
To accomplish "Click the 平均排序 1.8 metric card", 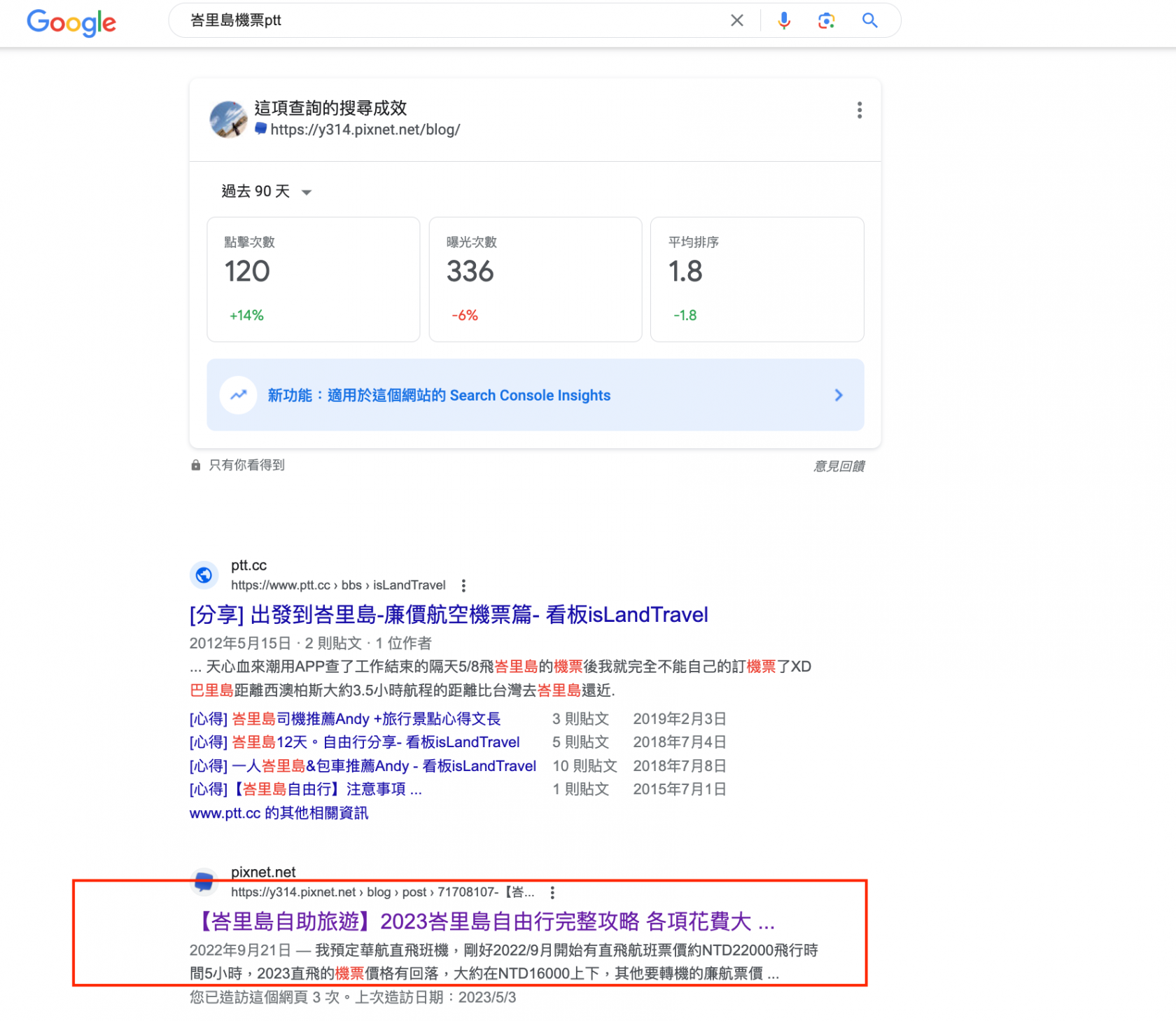I will click(x=757, y=279).
